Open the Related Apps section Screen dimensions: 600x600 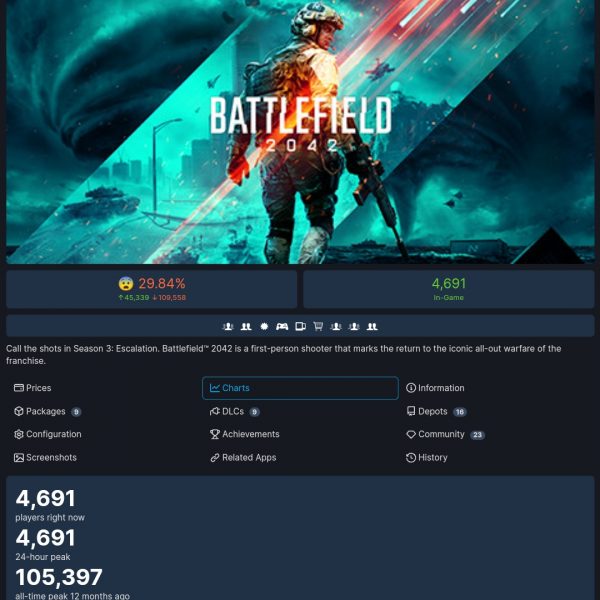(243, 458)
